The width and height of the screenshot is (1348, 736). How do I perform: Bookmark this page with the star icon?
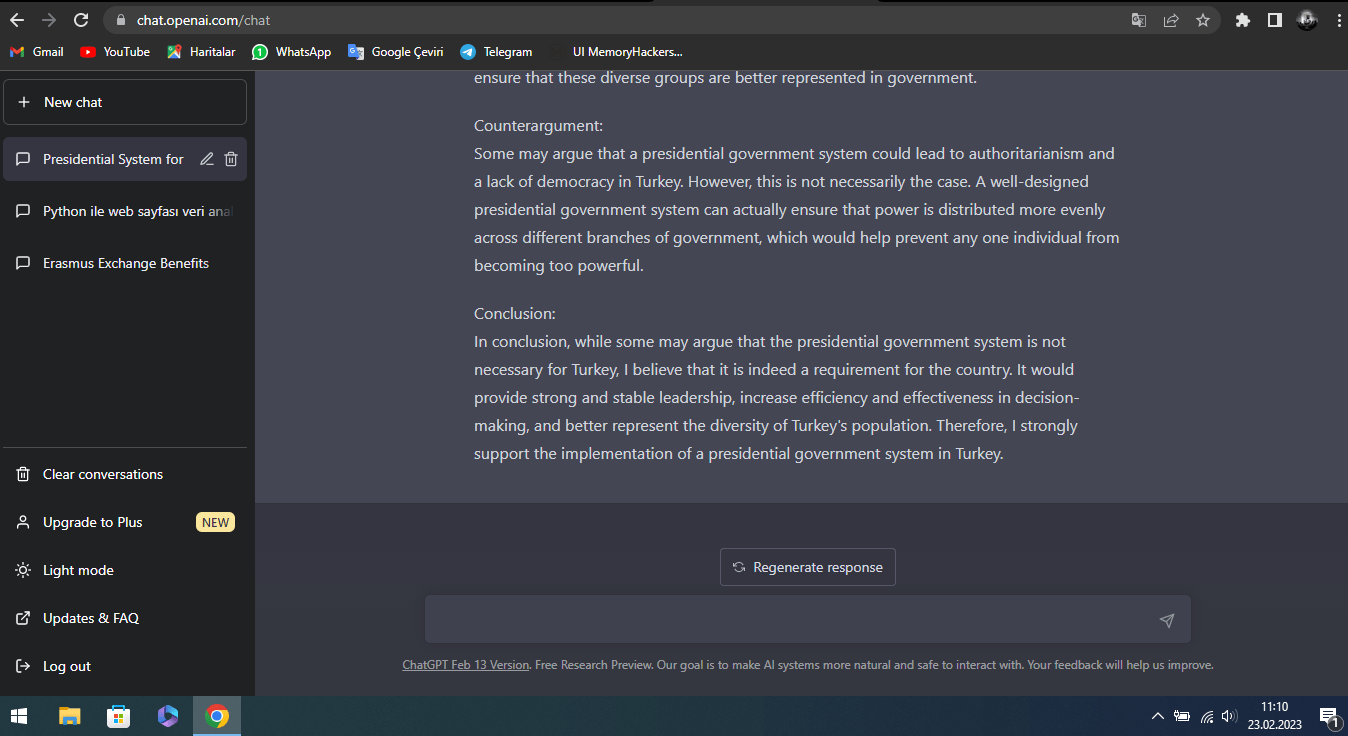[x=1203, y=20]
